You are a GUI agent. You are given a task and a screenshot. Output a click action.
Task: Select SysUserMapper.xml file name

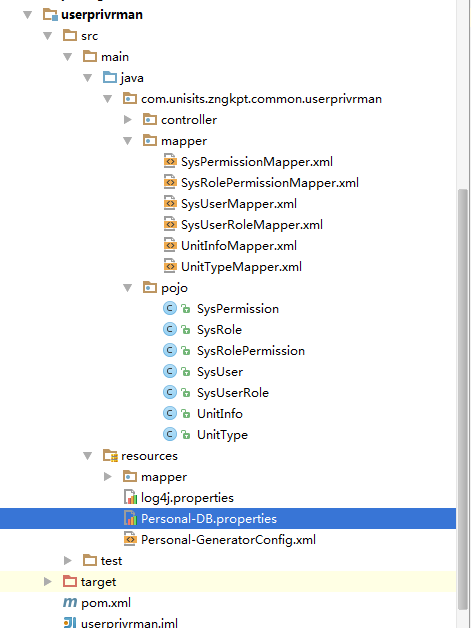[239, 204]
